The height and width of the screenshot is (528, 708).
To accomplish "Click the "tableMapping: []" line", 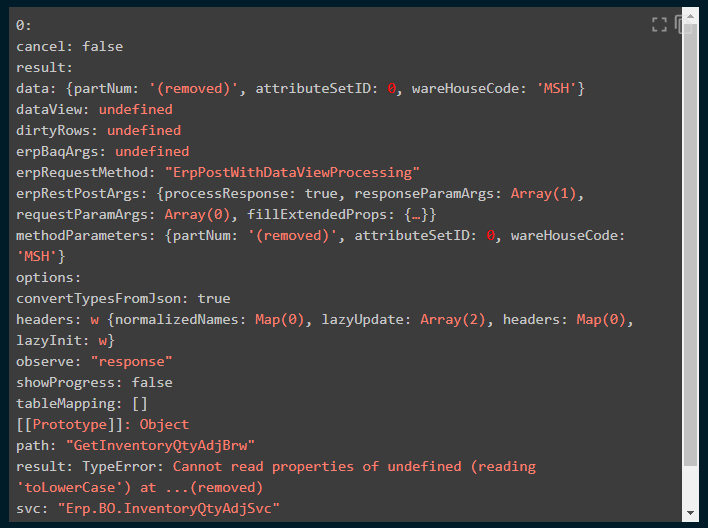I will (x=82, y=404).
